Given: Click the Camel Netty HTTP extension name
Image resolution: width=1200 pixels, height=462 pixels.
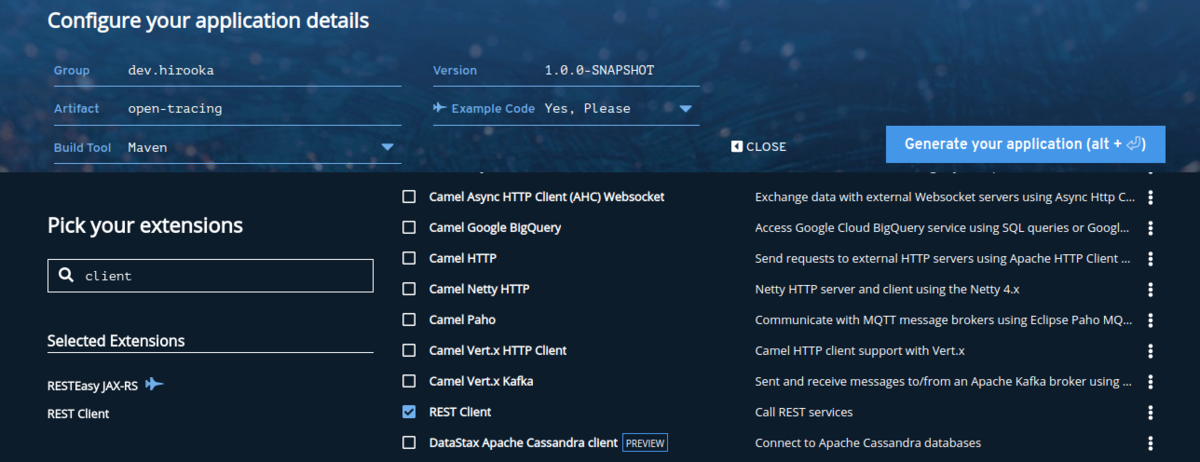Looking at the screenshot, I should pyautogui.click(x=479, y=289).
